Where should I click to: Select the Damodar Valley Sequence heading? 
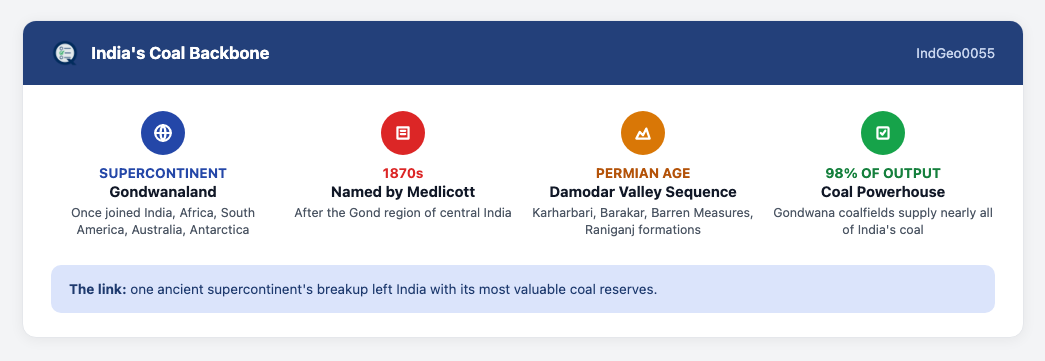pos(642,192)
